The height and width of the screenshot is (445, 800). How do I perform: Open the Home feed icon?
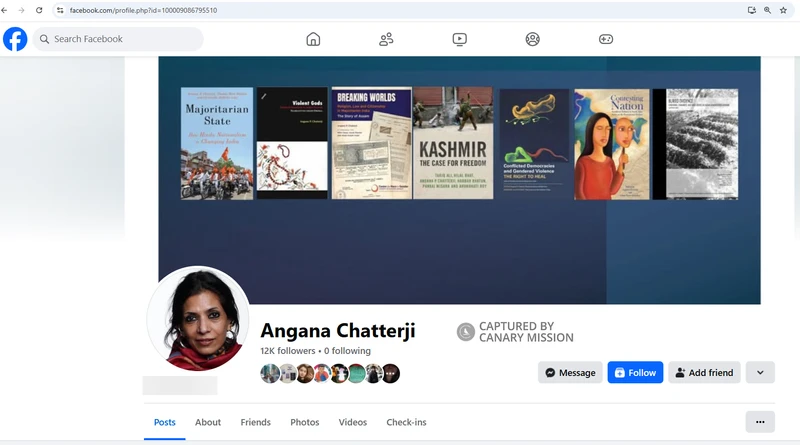tap(313, 39)
